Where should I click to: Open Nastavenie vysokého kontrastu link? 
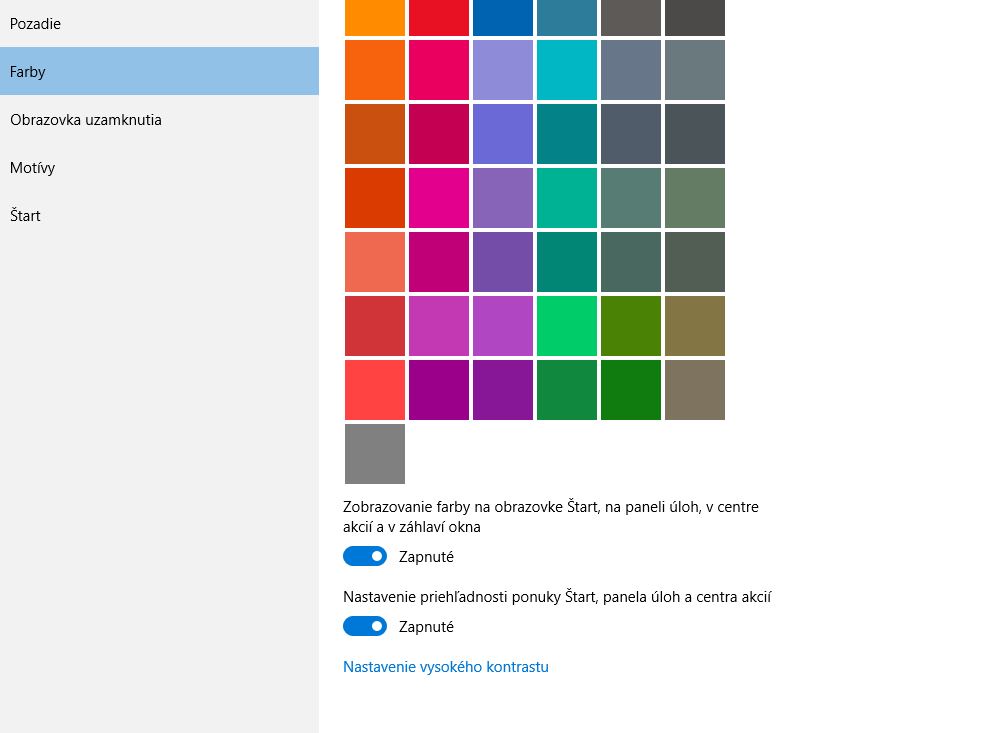[x=445, y=667]
